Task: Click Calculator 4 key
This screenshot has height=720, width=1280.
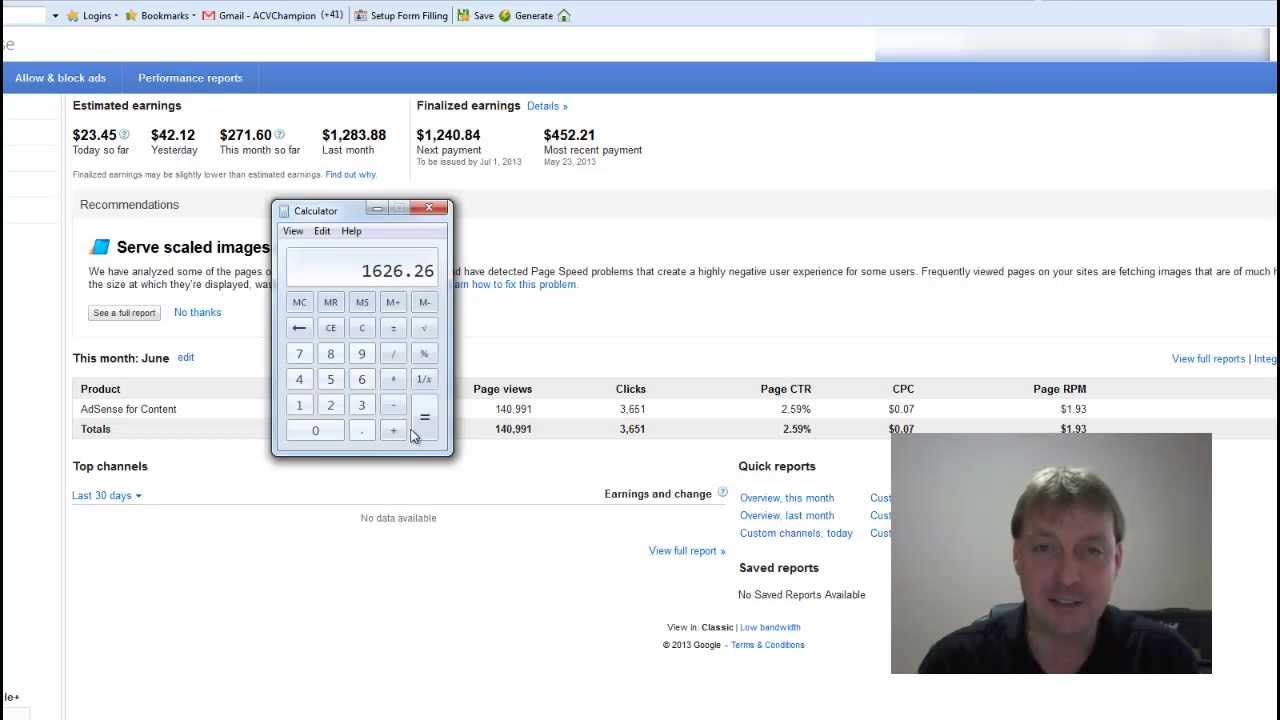Action: [x=299, y=380]
